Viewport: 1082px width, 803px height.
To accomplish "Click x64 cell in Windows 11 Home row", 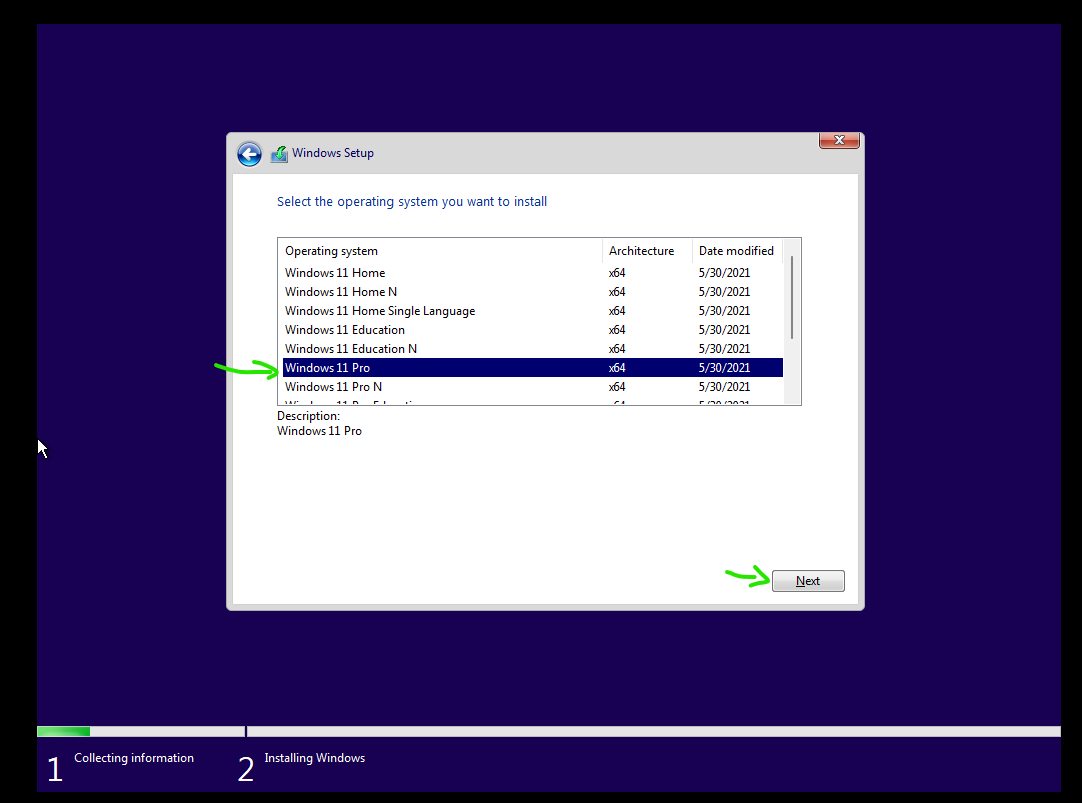I will (x=617, y=273).
